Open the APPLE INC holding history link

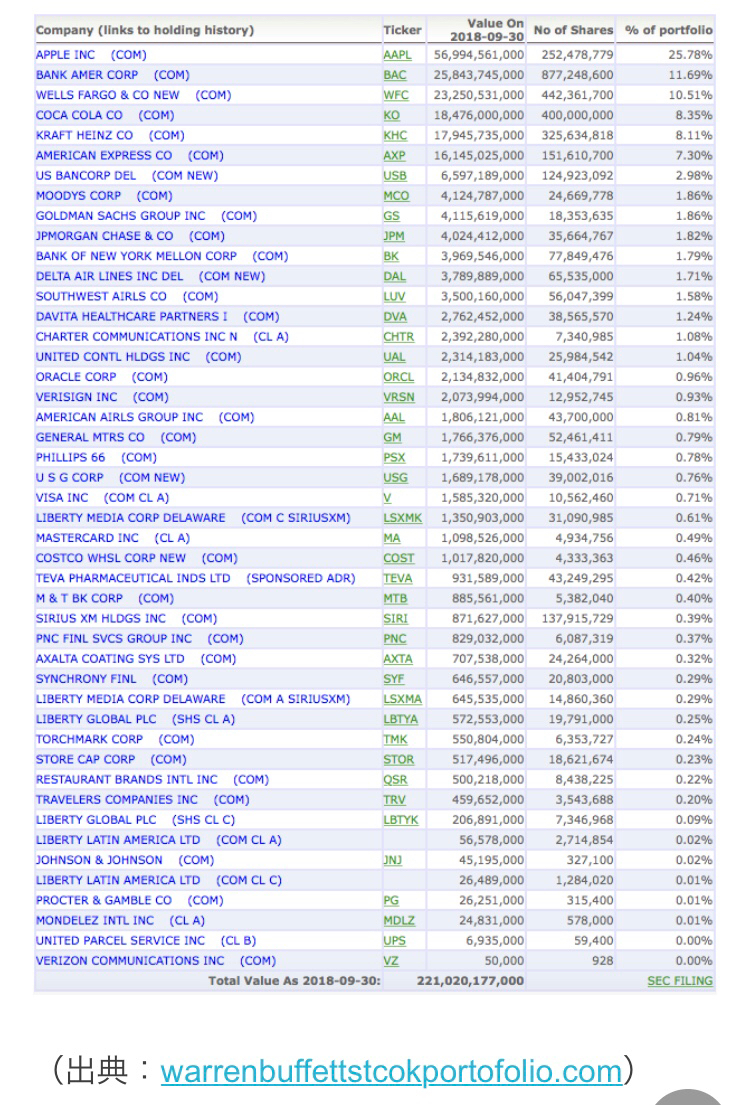click(x=90, y=55)
